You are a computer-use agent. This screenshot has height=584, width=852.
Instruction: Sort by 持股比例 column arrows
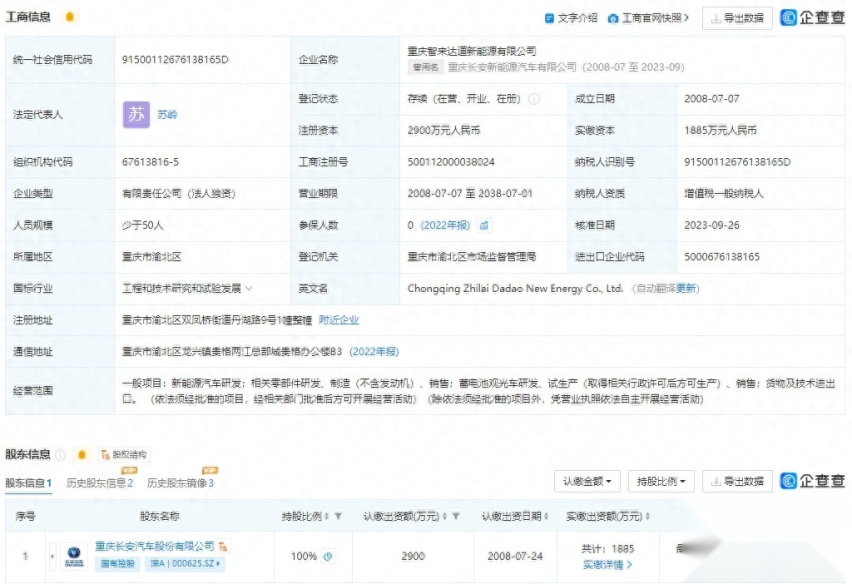point(327,516)
